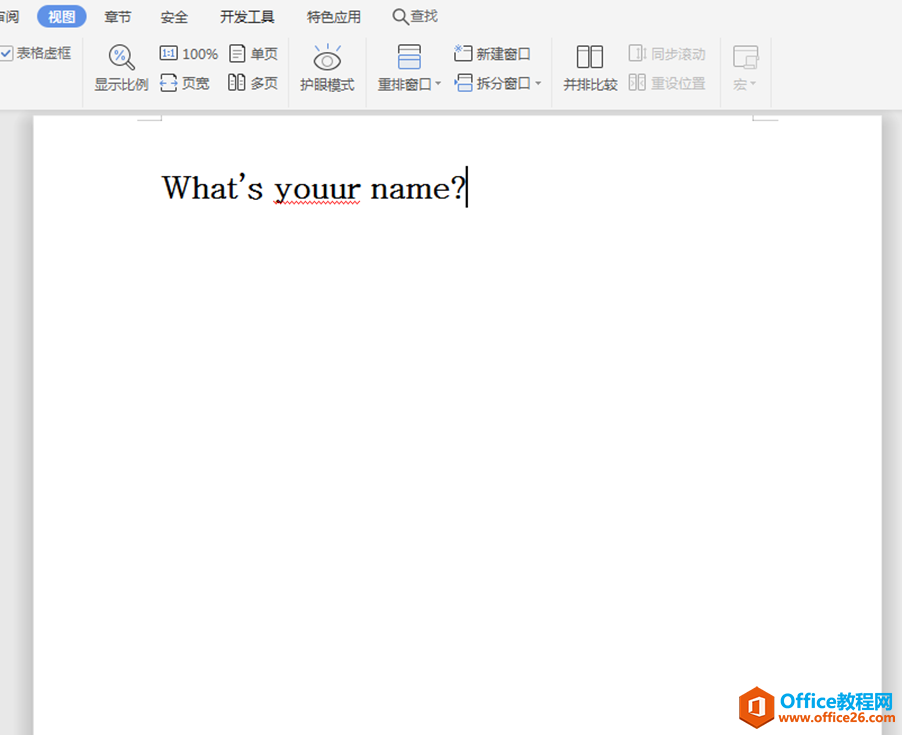Click the 同步滚动 synchronous scrolling icon
This screenshot has height=735, width=902.
pos(636,53)
